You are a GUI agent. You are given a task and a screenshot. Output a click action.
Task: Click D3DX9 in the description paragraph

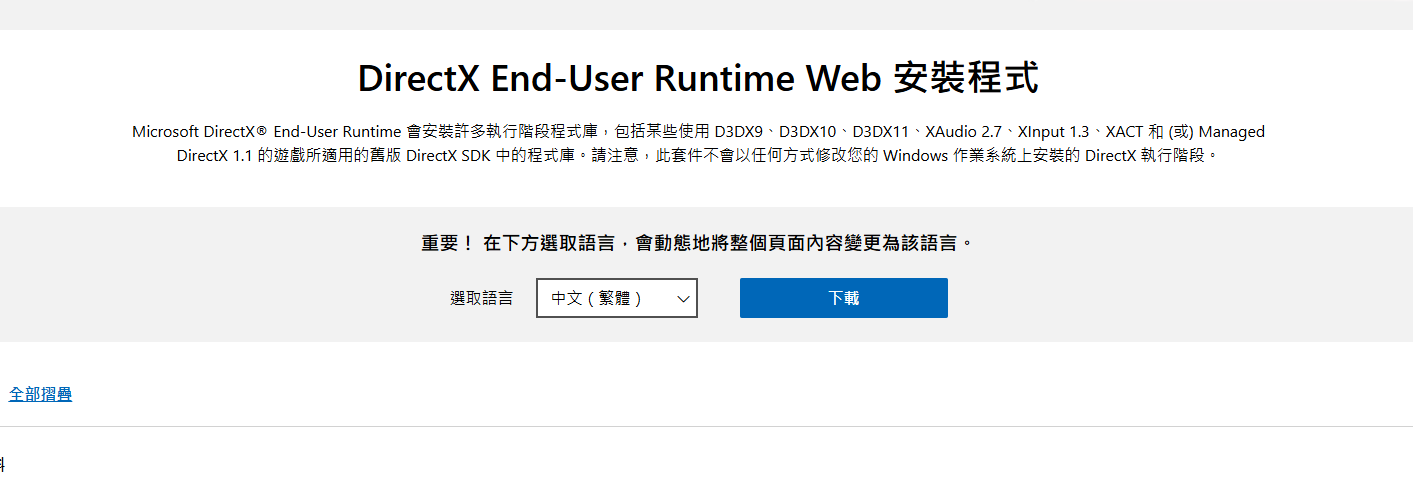pyautogui.click(x=740, y=132)
